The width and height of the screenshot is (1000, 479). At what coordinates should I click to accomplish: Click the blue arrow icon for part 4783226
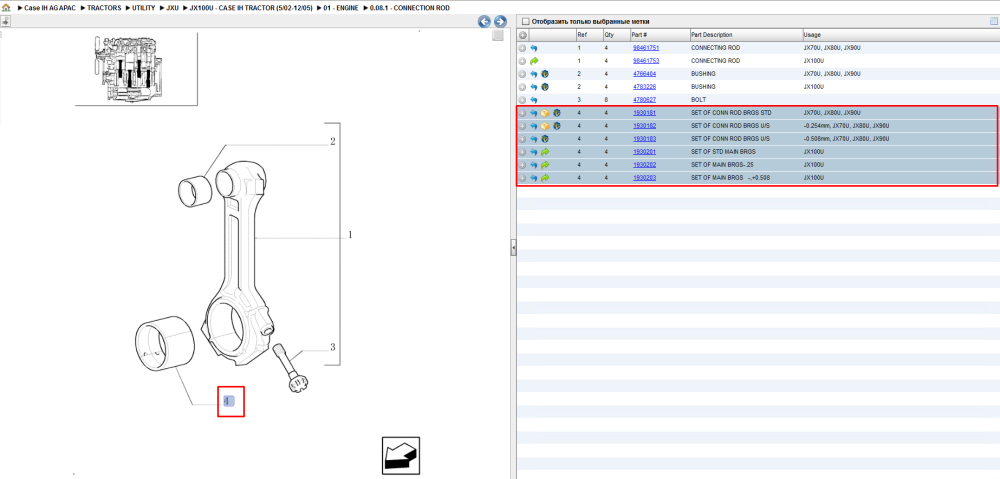coord(534,87)
